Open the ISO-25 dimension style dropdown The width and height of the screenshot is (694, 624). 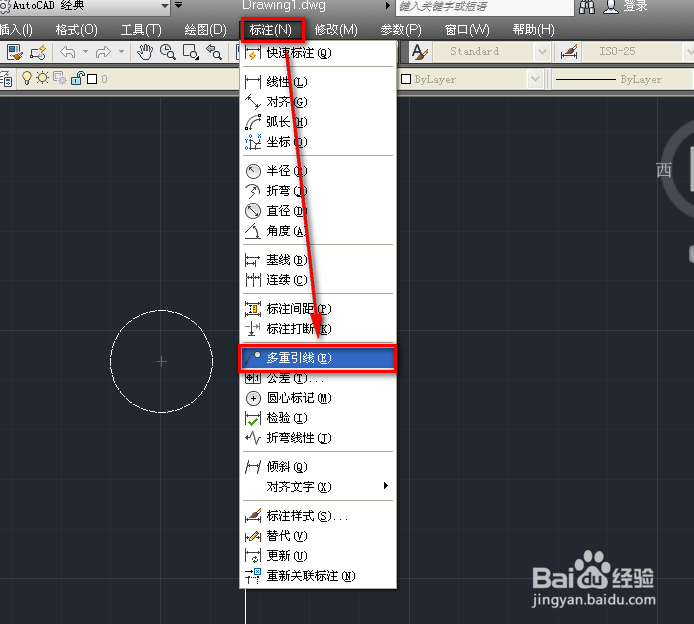tap(689, 52)
